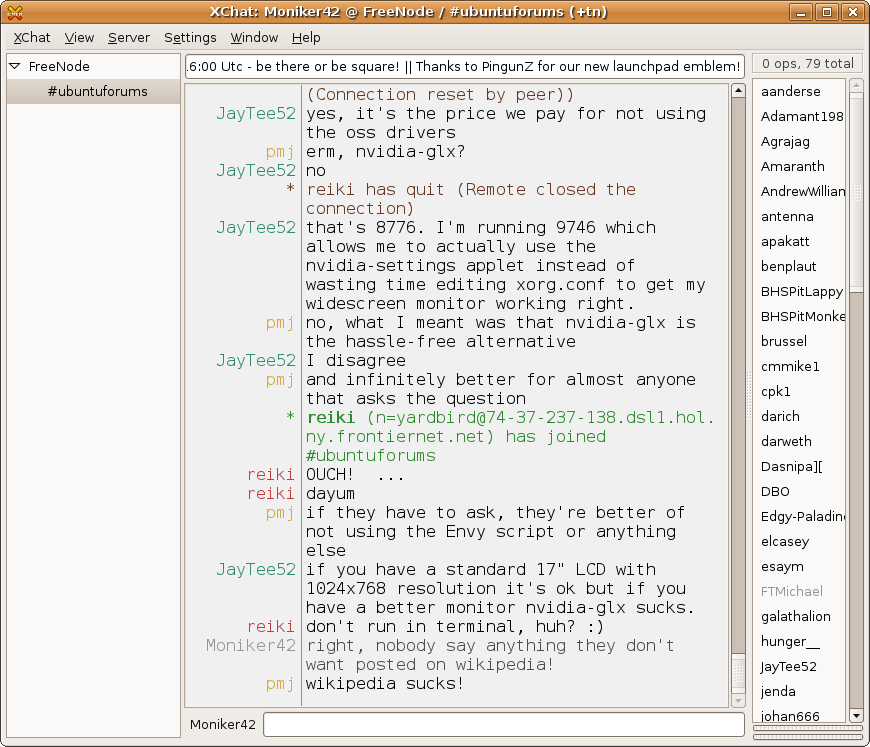This screenshot has height=747, width=870.
Task: Pick the greyed-out FTMichael user entry
Action: pyautogui.click(x=791, y=591)
